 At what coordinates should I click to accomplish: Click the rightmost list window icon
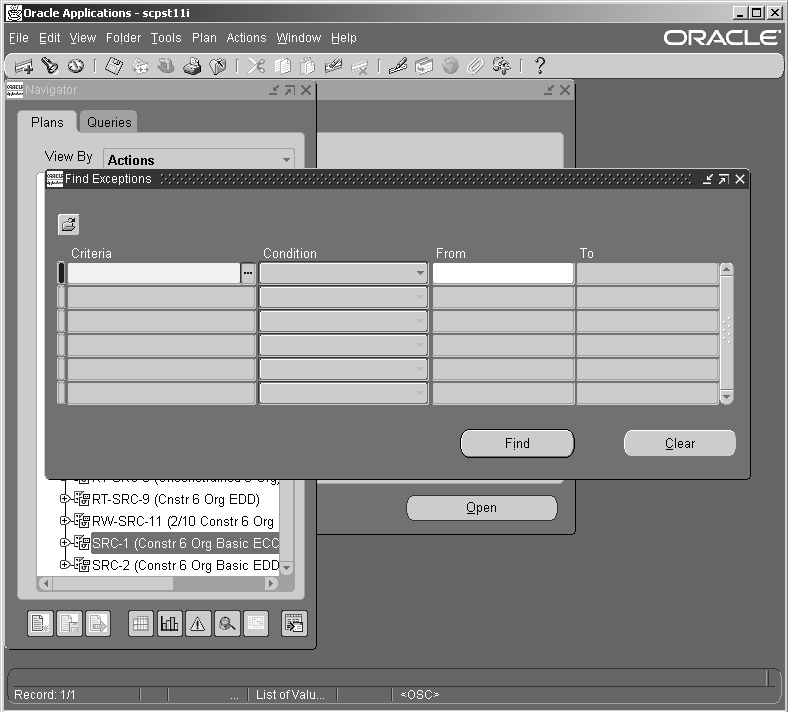pos(294,624)
